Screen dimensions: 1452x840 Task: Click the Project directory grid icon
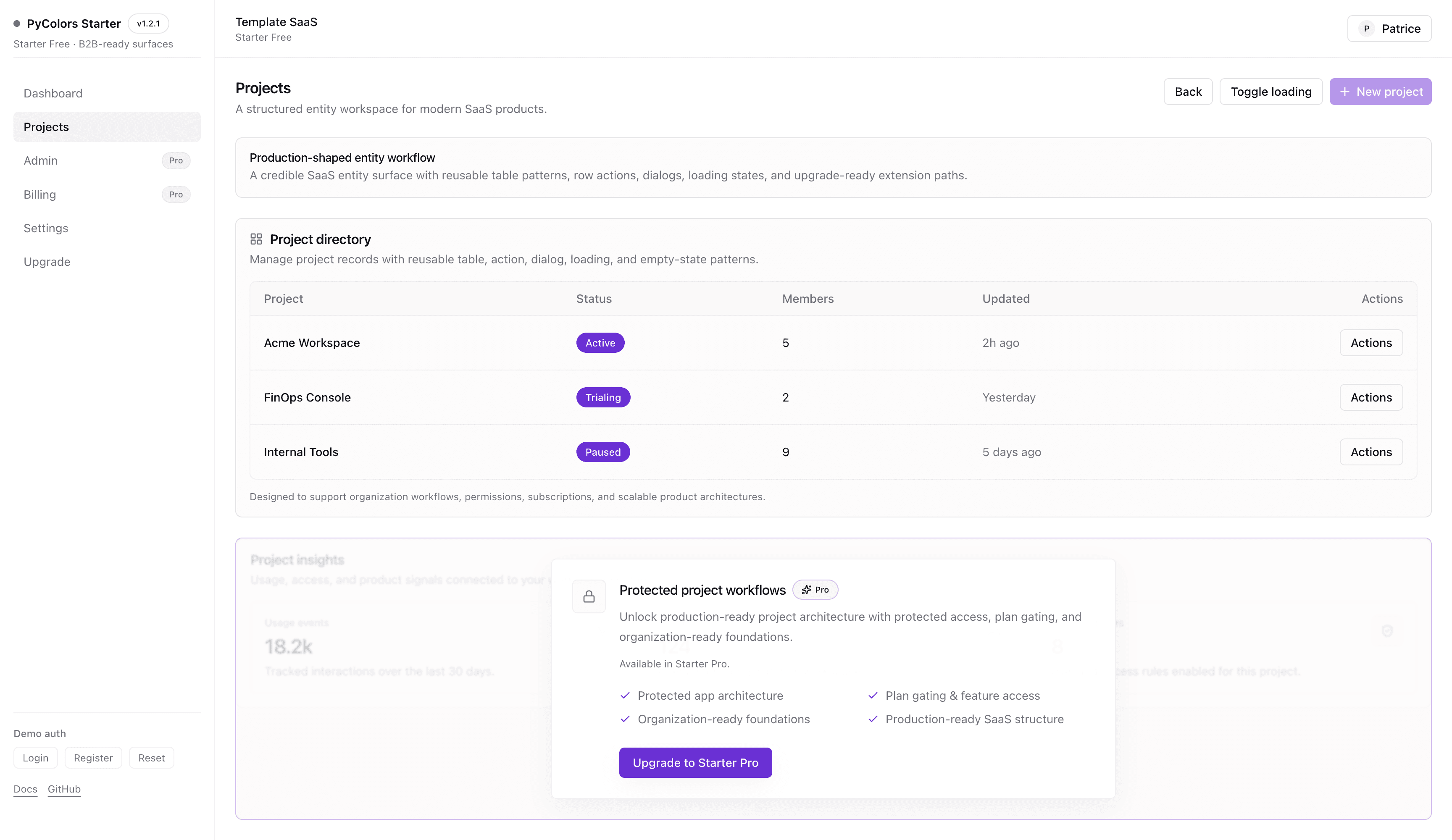tap(256, 239)
